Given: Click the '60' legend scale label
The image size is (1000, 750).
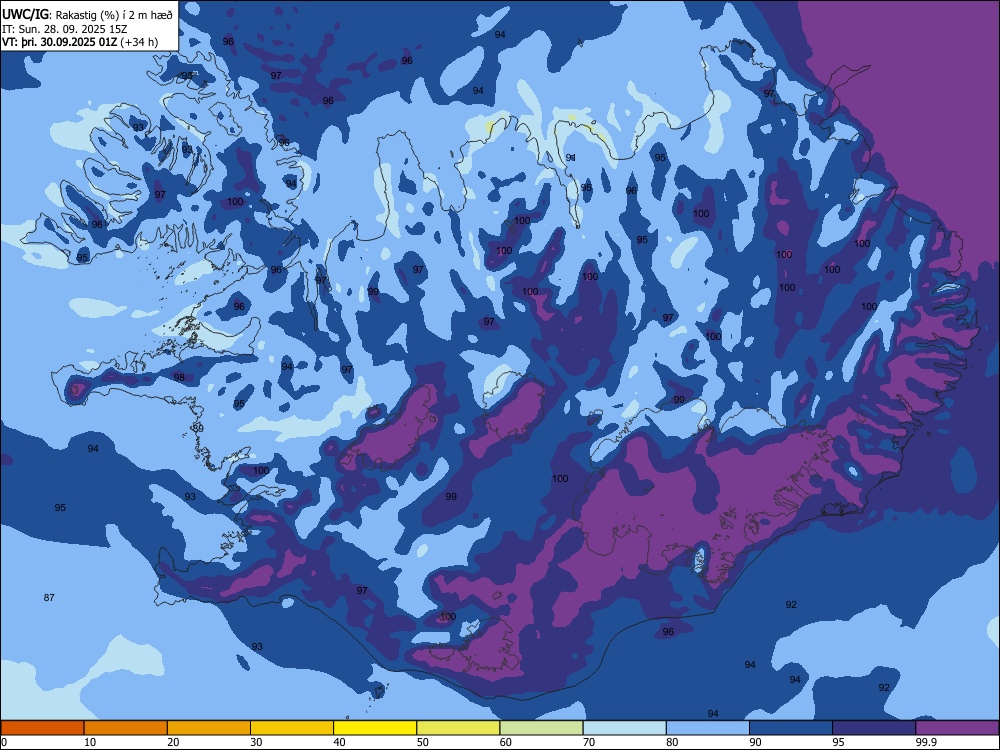Looking at the screenshot, I should [x=506, y=742].
